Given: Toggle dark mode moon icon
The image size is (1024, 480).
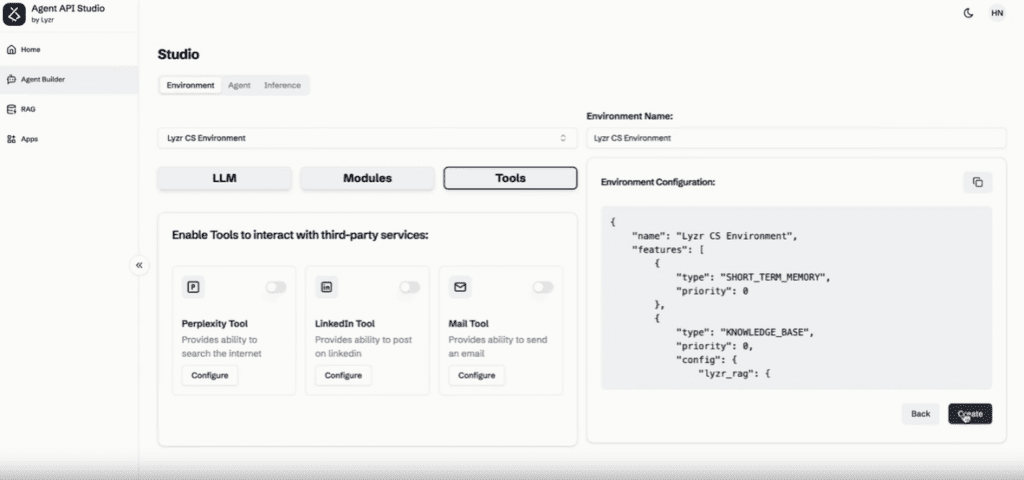Looking at the screenshot, I should 968,13.
